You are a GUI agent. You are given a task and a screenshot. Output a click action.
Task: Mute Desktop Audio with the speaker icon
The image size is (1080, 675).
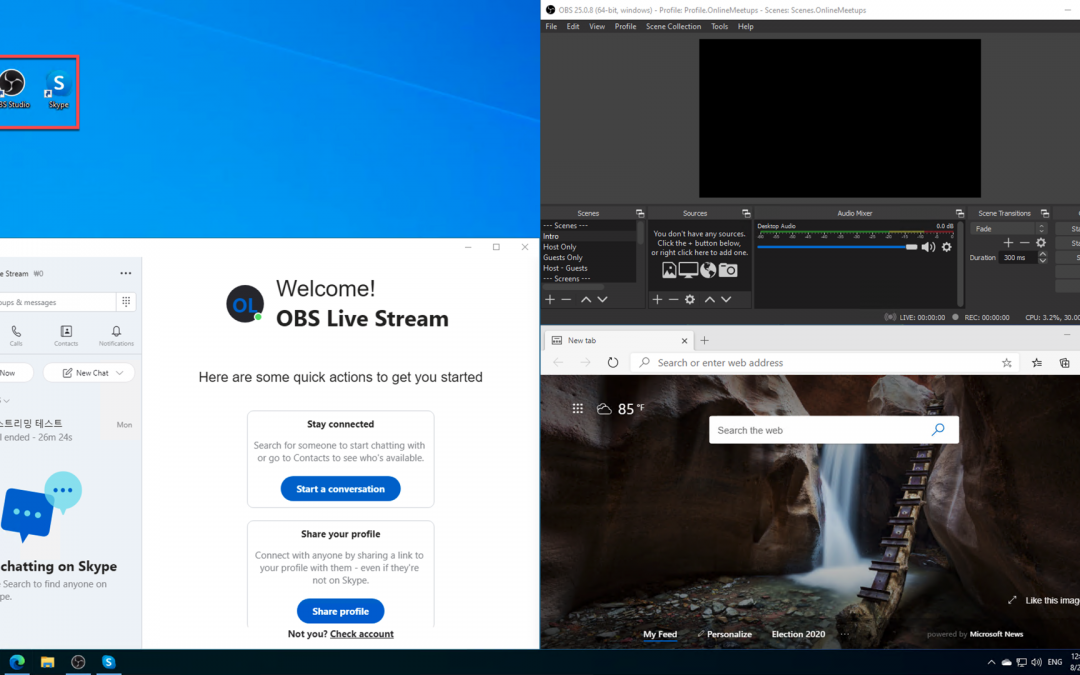[928, 247]
